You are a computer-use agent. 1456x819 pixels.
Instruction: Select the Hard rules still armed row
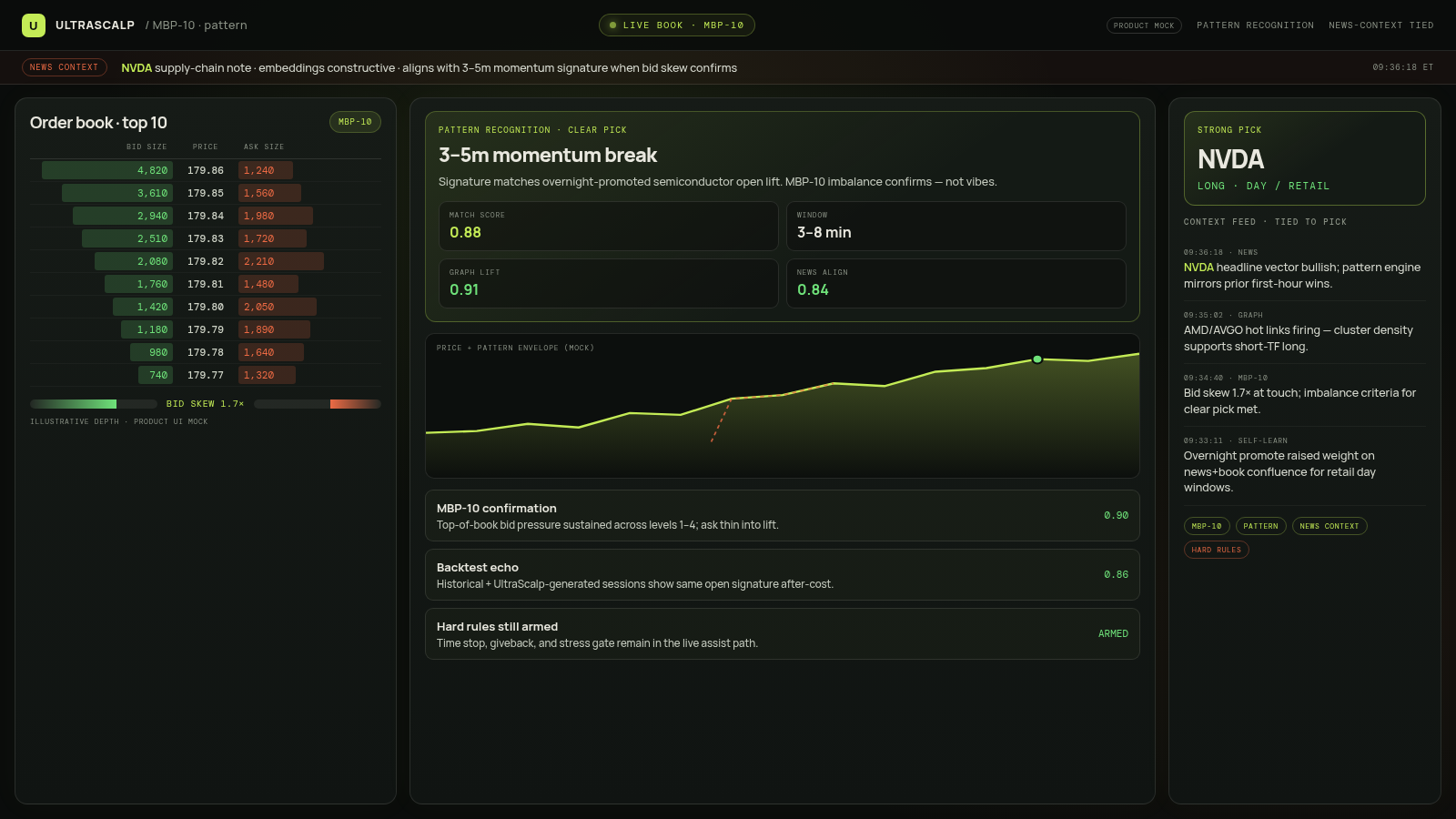(783, 634)
